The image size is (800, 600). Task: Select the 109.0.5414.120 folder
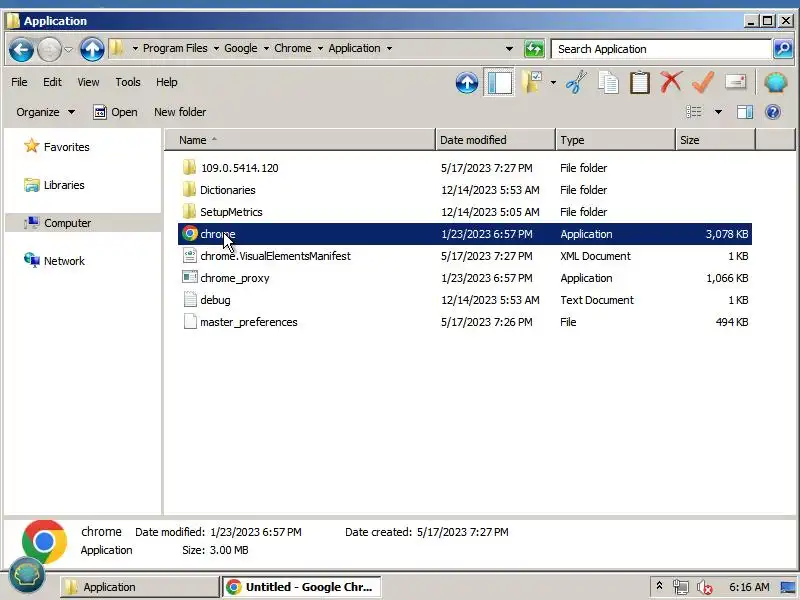pyautogui.click(x=464, y=168)
